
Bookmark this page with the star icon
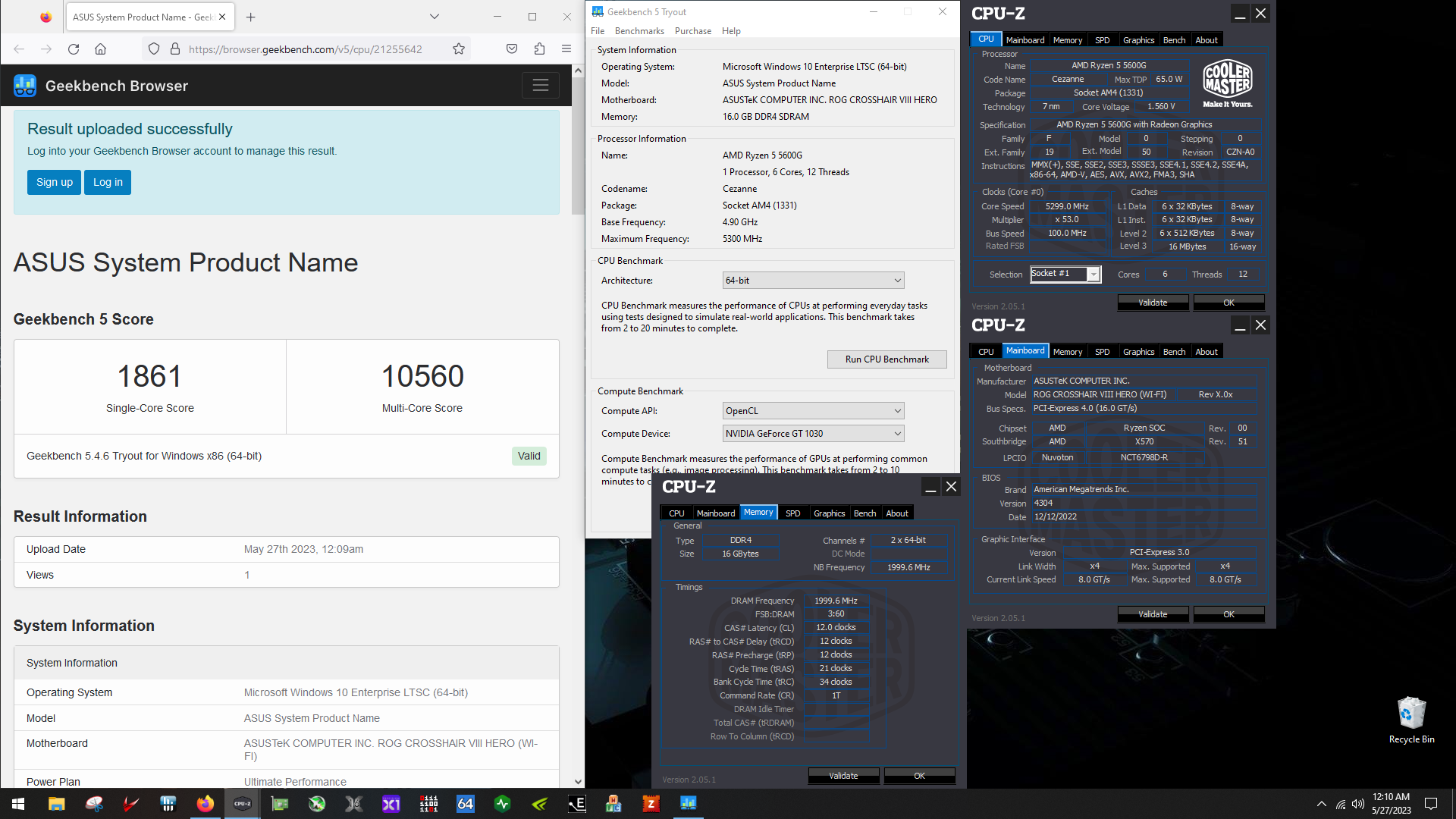[x=459, y=49]
